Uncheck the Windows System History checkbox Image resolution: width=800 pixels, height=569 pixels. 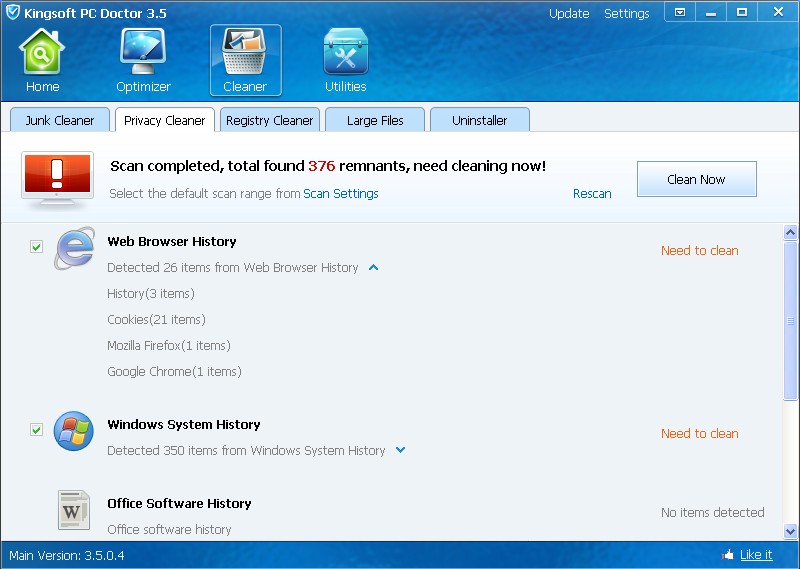tap(36, 430)
